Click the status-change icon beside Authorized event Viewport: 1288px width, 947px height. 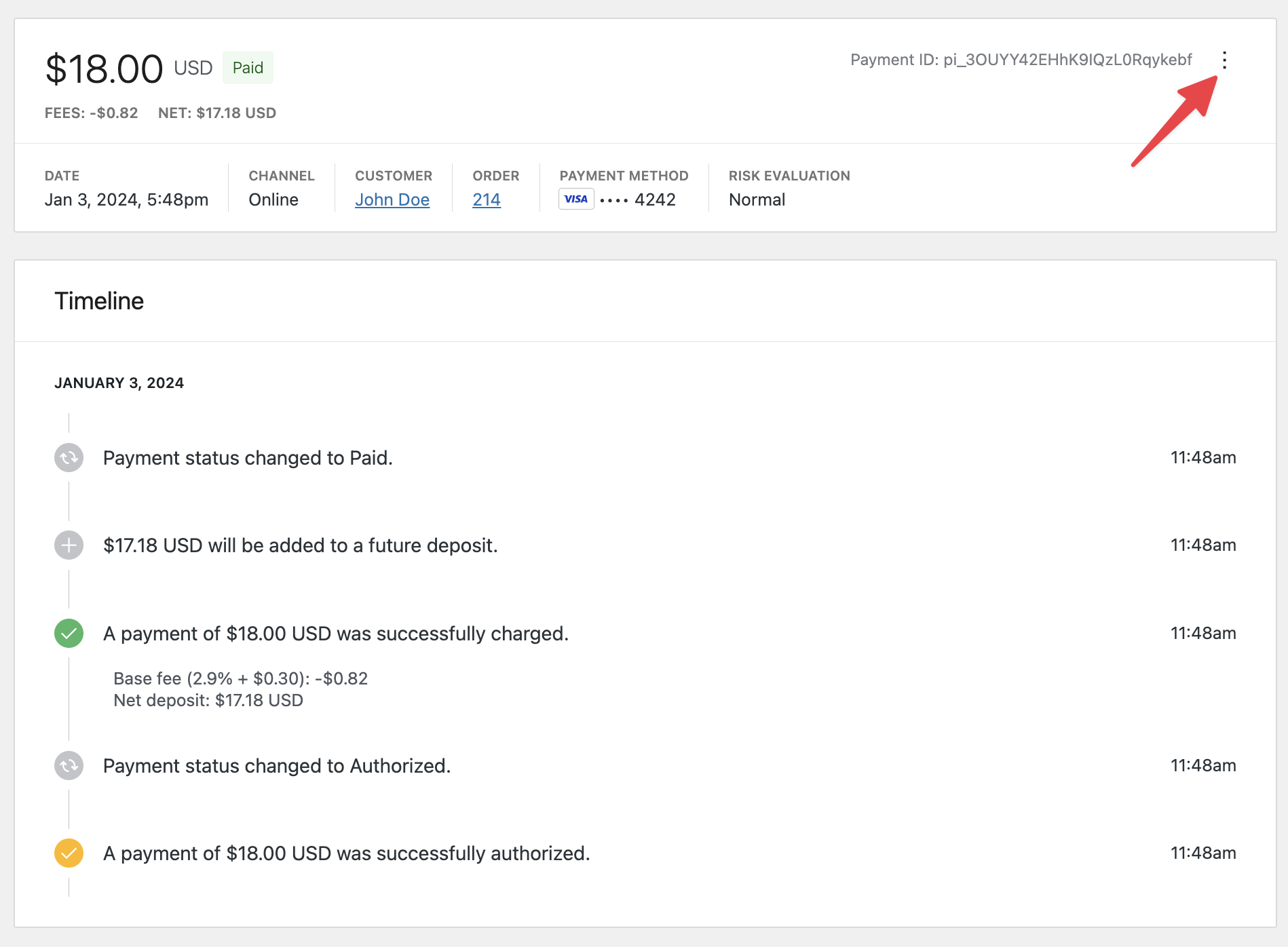(68, 765)
